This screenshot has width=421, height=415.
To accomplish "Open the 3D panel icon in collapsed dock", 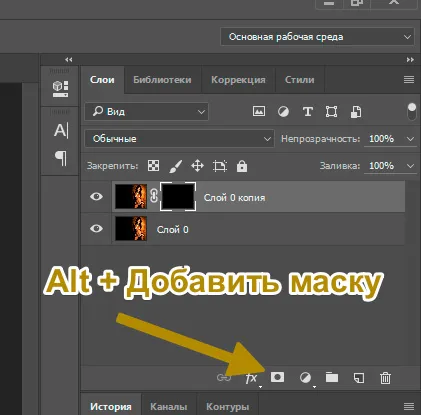I will pyautogui.click(x=60, y=89).
